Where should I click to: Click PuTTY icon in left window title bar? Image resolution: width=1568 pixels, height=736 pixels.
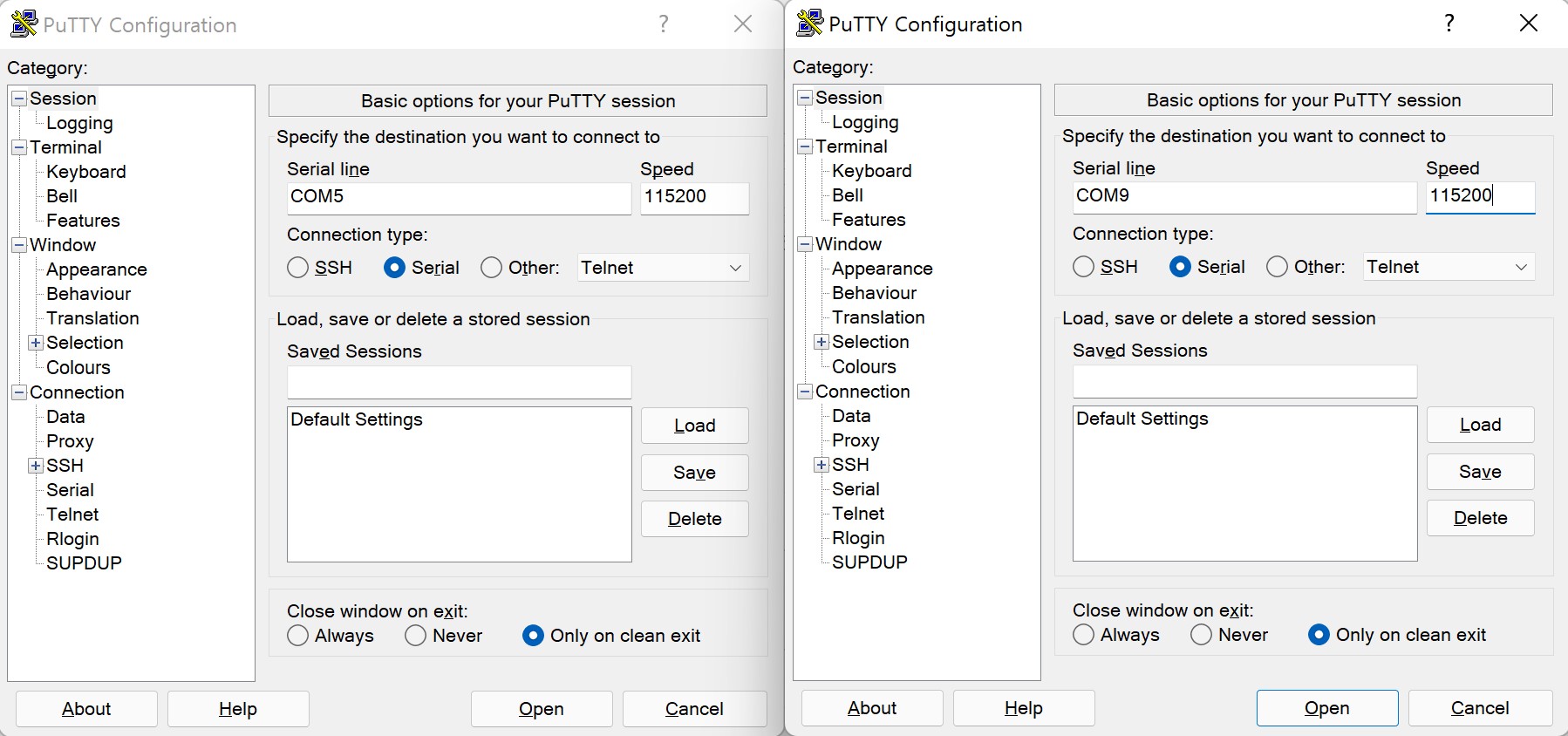pyautogui.click(x=24, y=24)
